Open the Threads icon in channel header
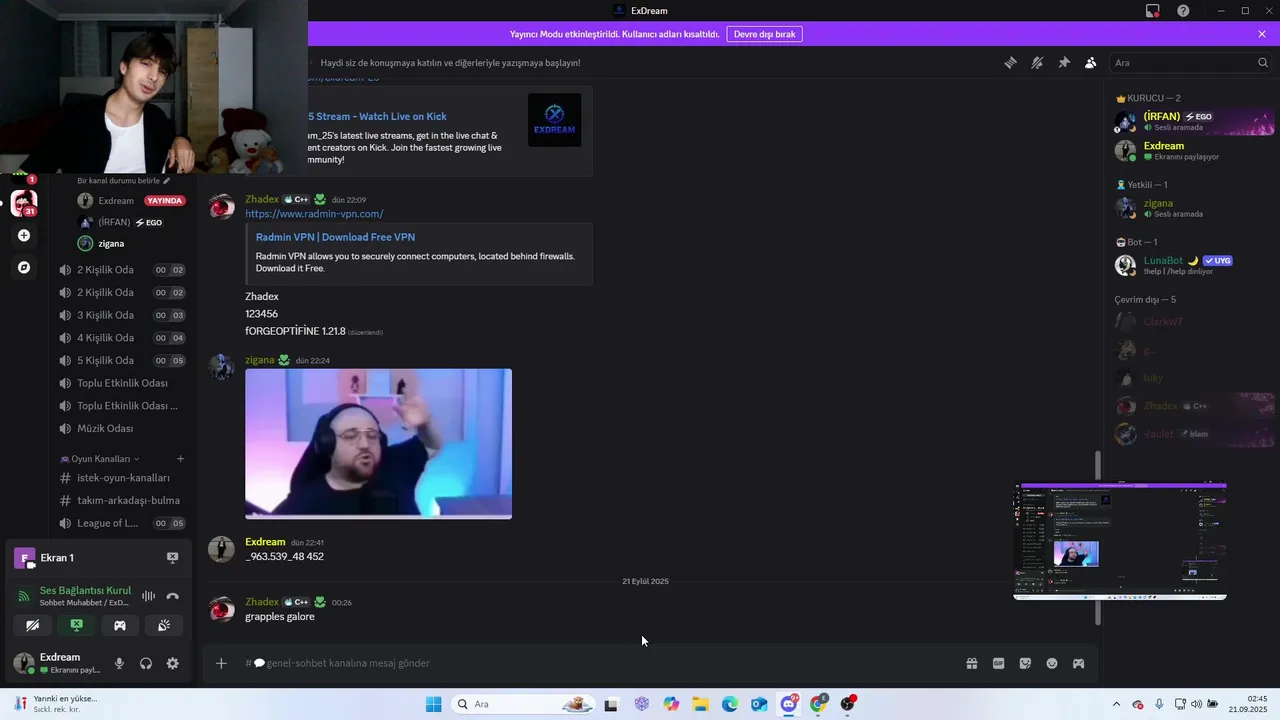Screen dimensions: 1280x720 tap(1010, 62)
